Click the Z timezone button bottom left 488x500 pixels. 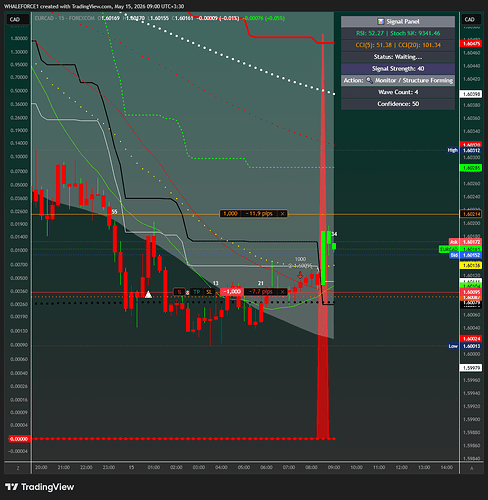coord(18,468)
